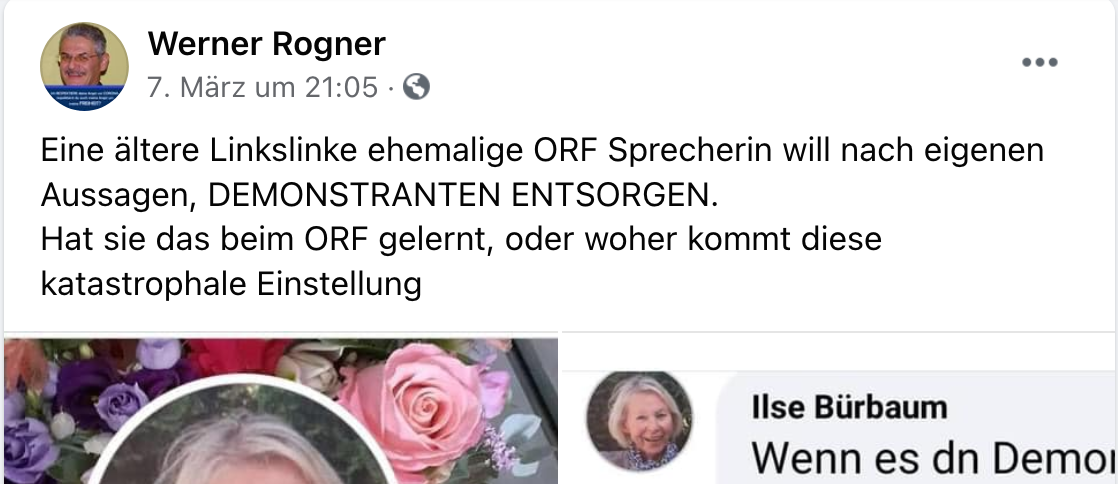Click the Ilse Bürbaum commenter name

(849, 408)
